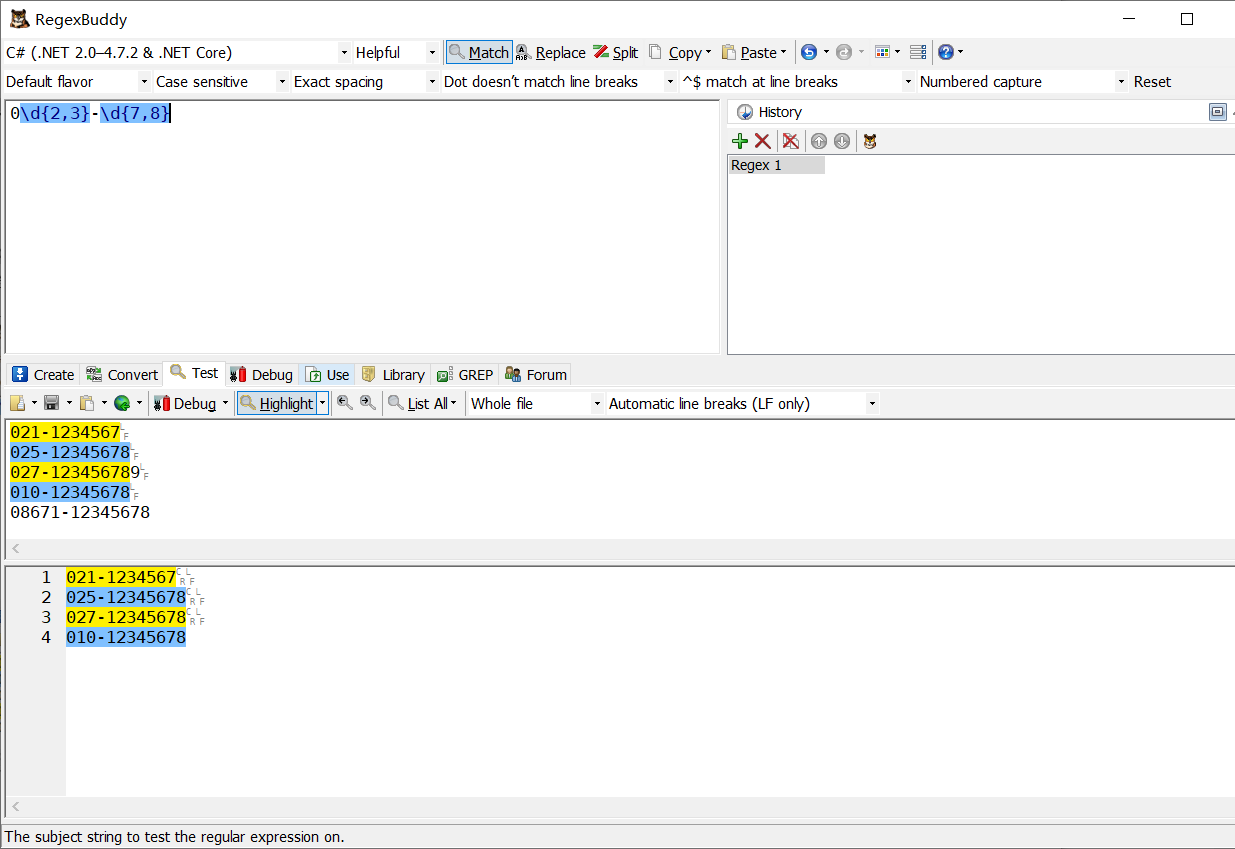
Task: Click the Find previous match icon
Action: pos(345,403)
